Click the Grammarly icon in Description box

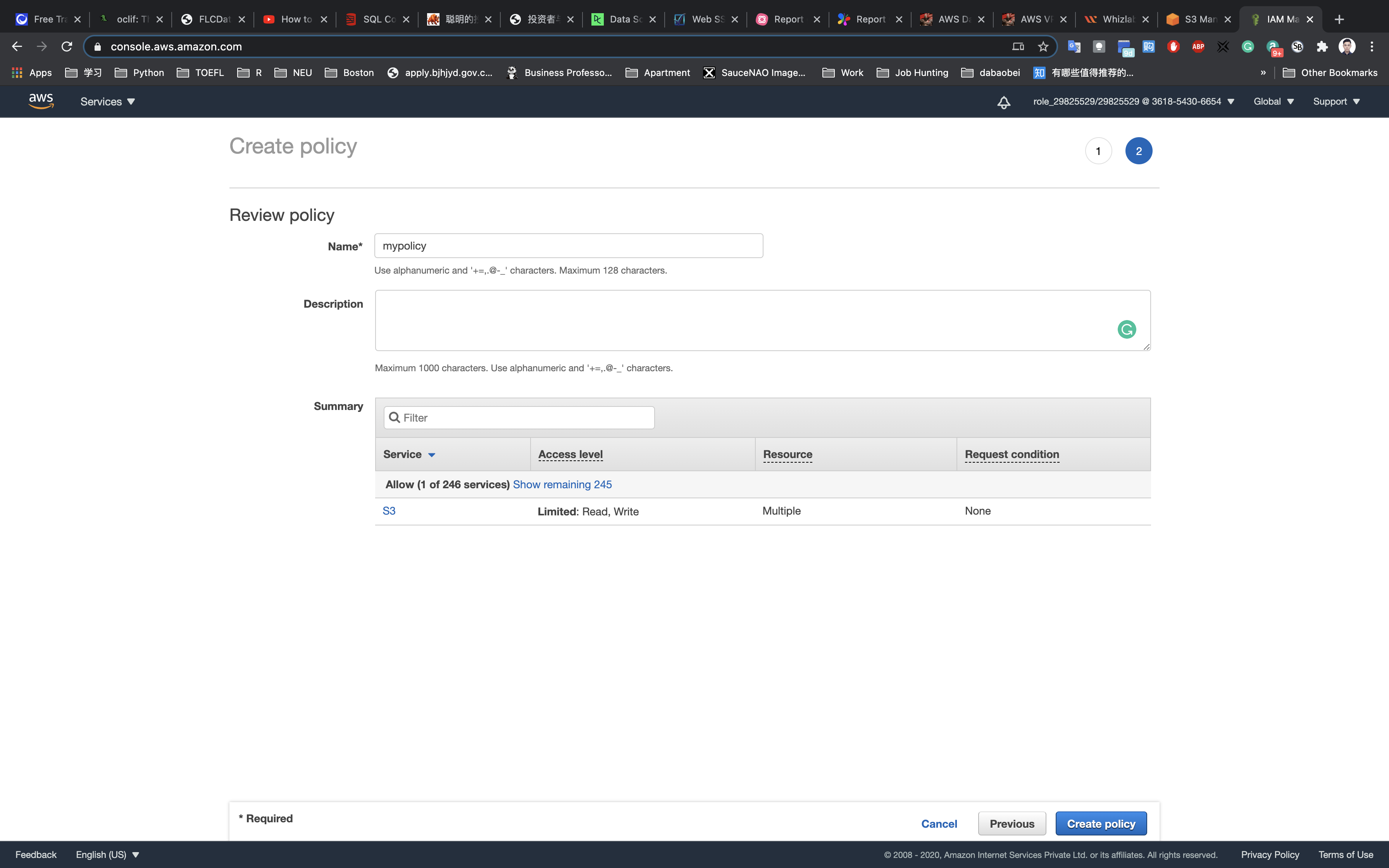[1126, 329]
